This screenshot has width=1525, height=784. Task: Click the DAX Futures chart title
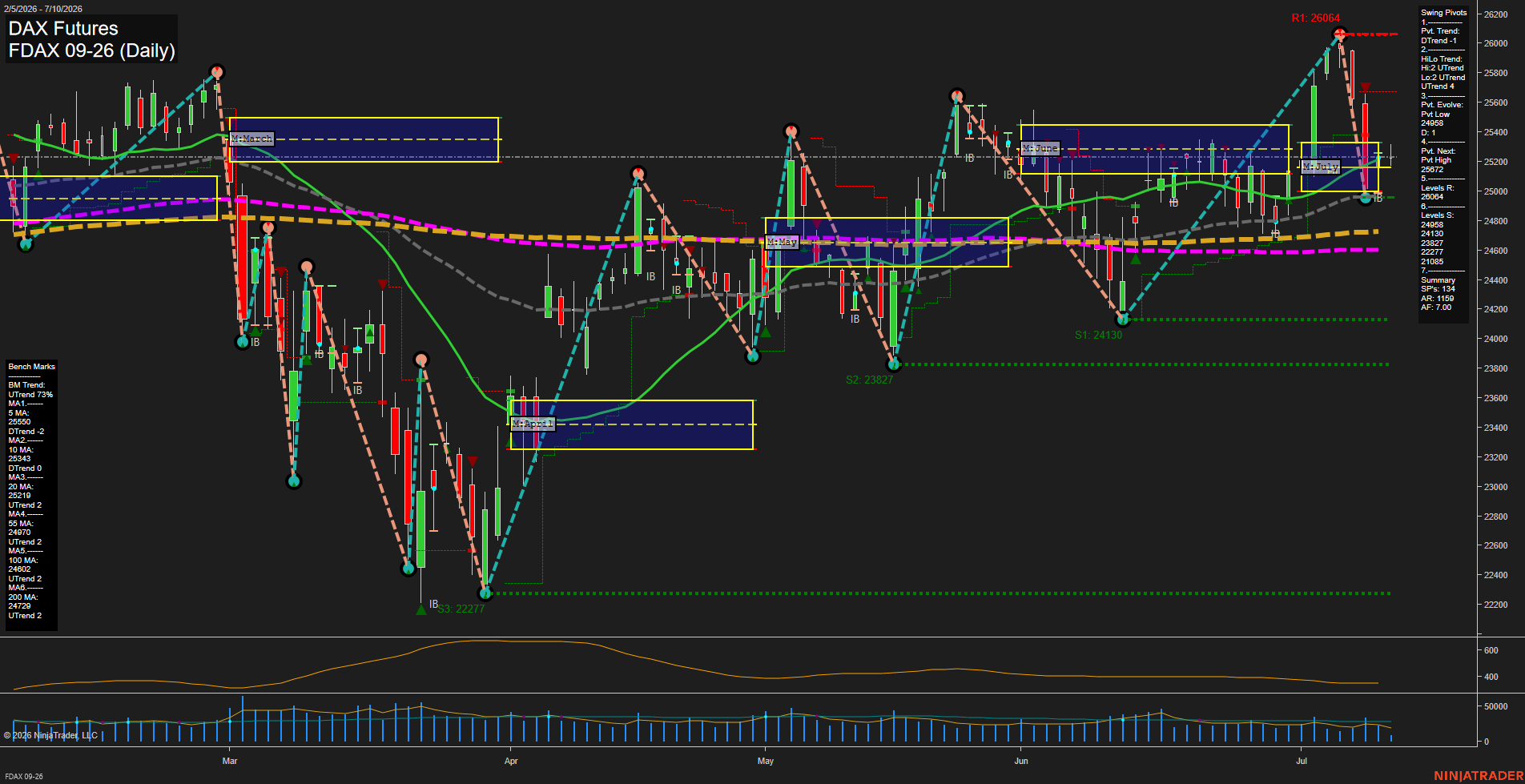[x=63, y=29]
